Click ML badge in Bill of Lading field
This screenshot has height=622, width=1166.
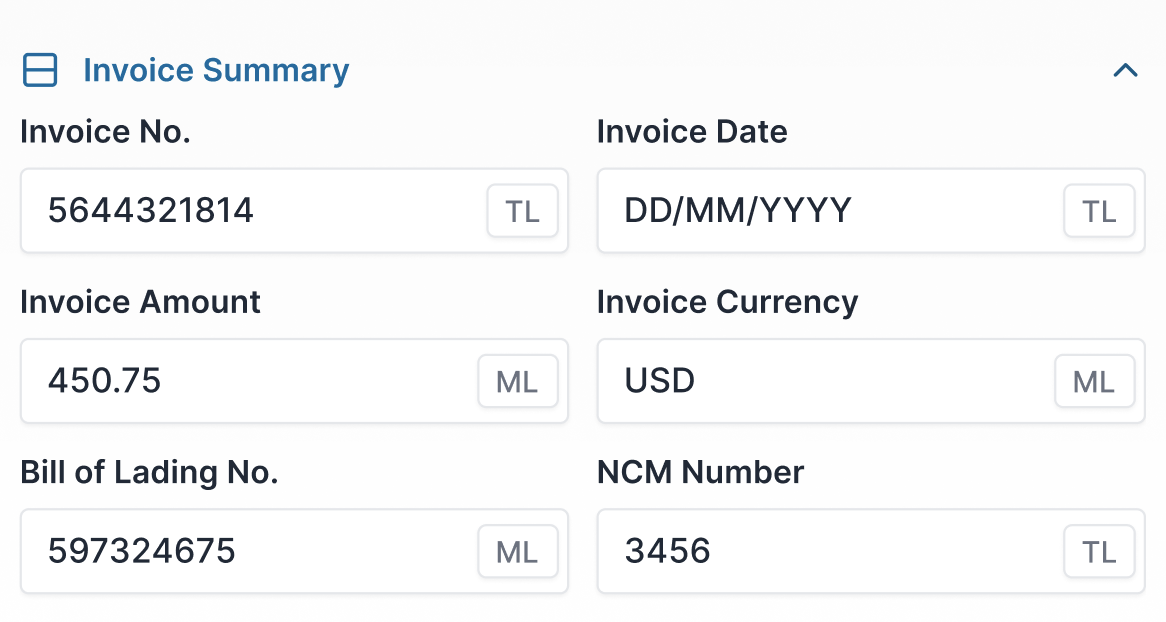(517, 551)
